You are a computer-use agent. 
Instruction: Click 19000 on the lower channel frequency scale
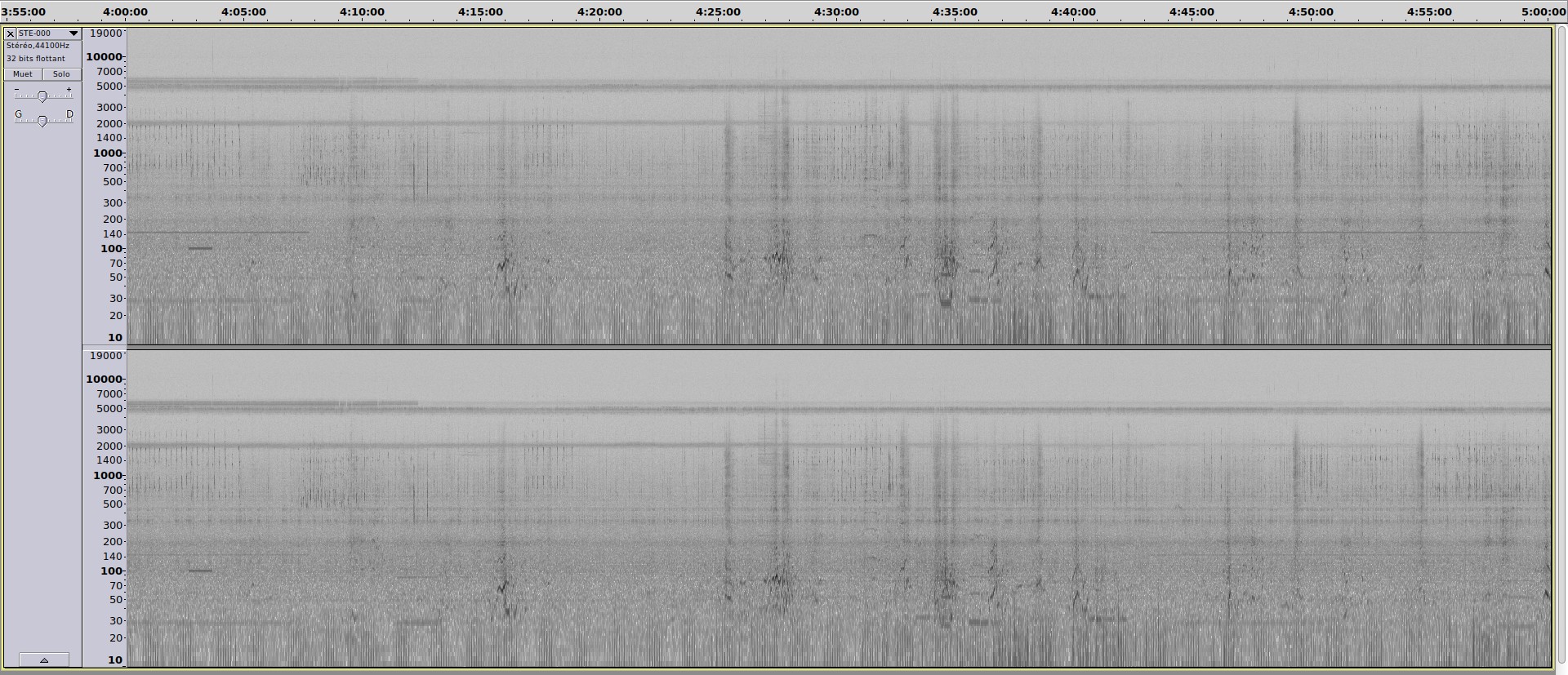pyautogui.click(x=105, y=356)
